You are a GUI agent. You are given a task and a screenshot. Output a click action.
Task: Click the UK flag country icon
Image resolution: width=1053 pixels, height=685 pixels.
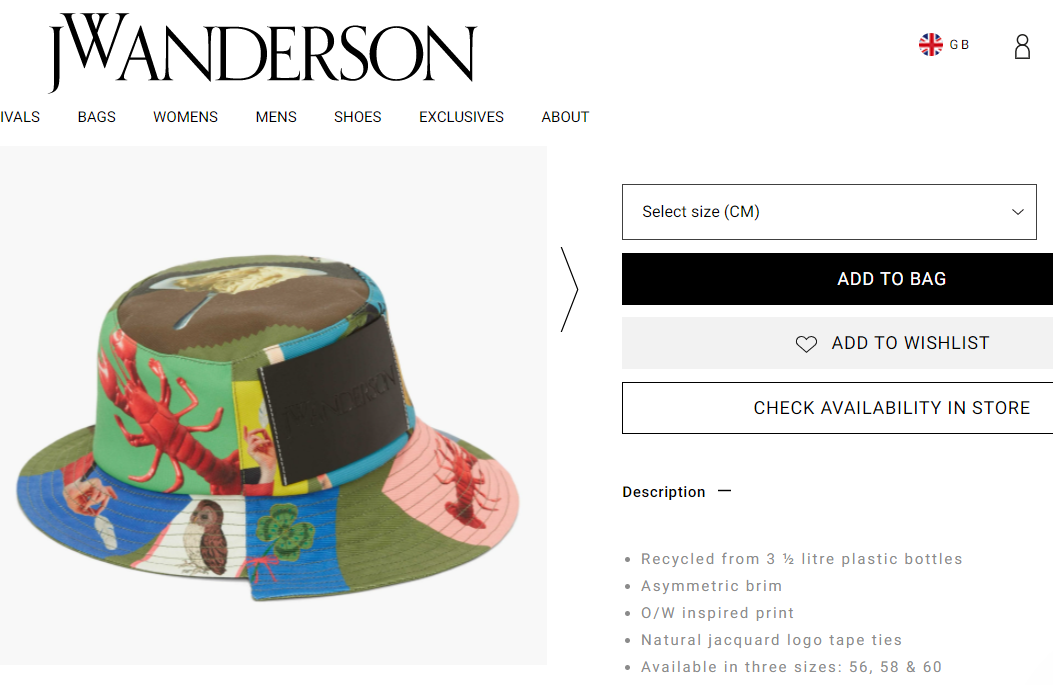point(931,44)
